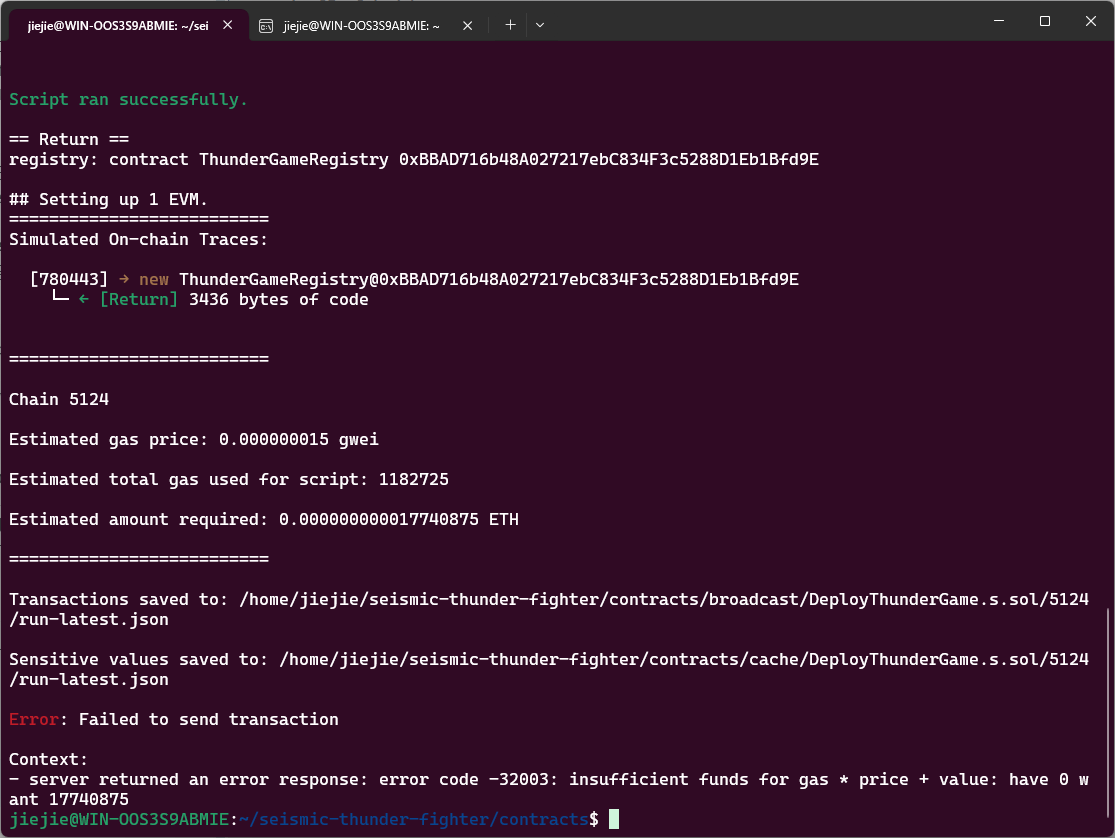
Task: Close the ~/sei terminal tab
Action: [x=228, y=25]
